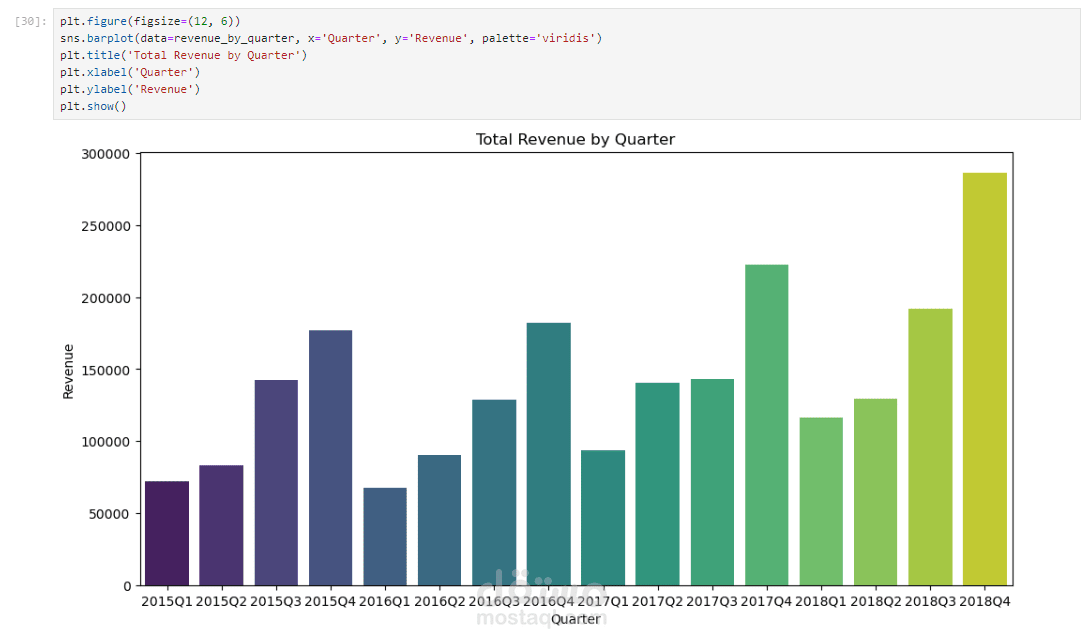The image size is (1085, 642).
Task: Click the 2015Q4 bar
Action: pyautogui.click(x=330, y=457)
